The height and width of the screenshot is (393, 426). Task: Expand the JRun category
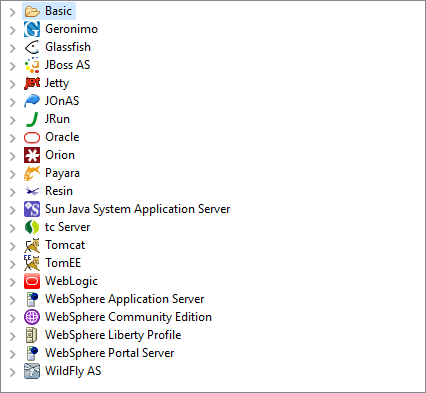click(13, 120)
